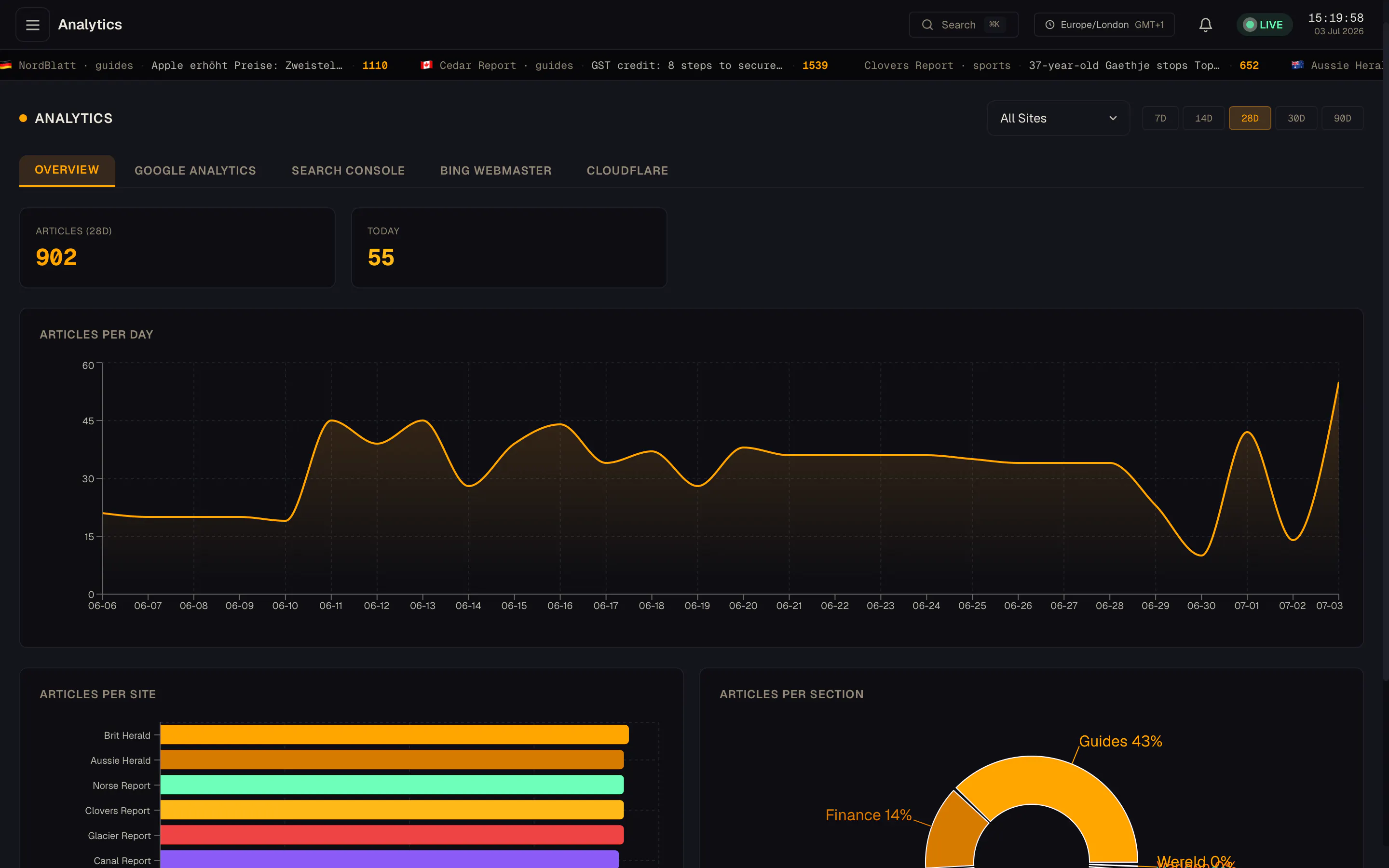Screen dimensions: 1389x868
Task: Select the 7D time range
Action: [x=1160, y=118]
